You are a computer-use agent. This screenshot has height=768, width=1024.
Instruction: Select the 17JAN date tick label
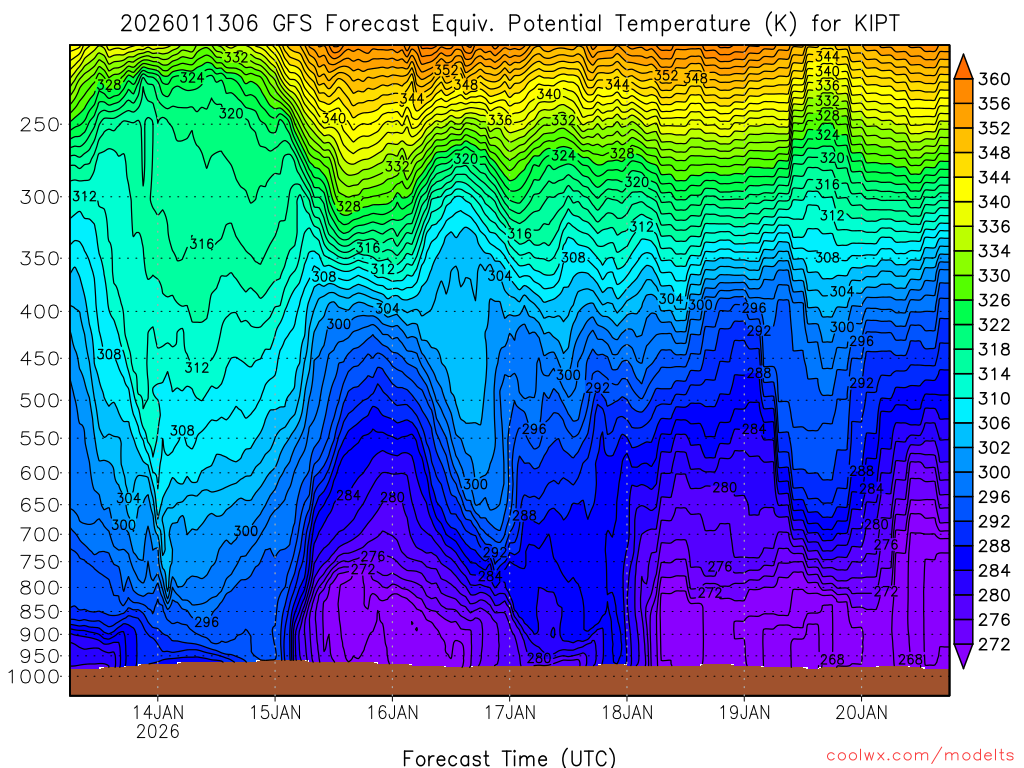click(x=509, y=712)
